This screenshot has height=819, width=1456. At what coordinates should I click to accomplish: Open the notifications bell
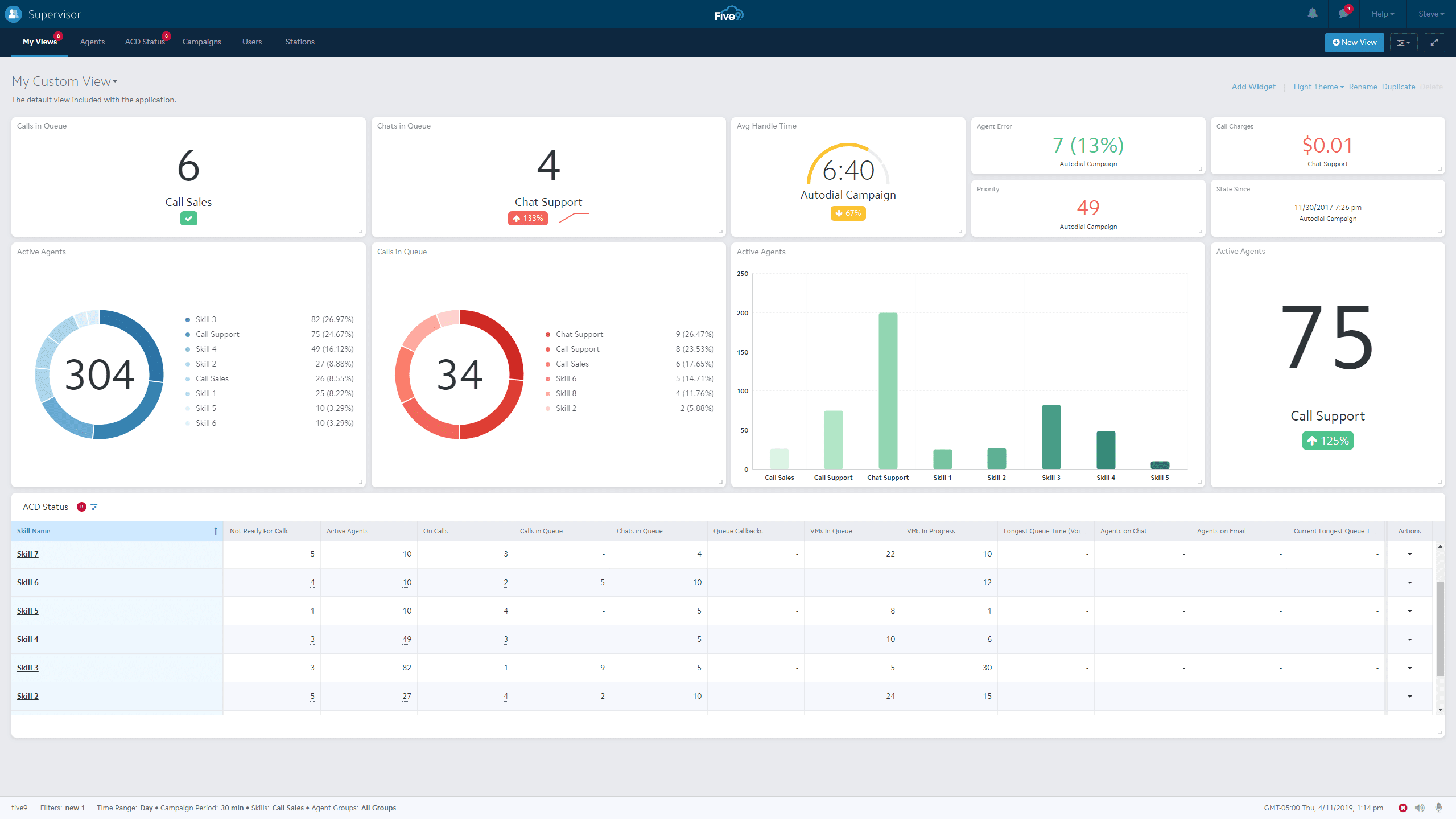[1312, 14]
